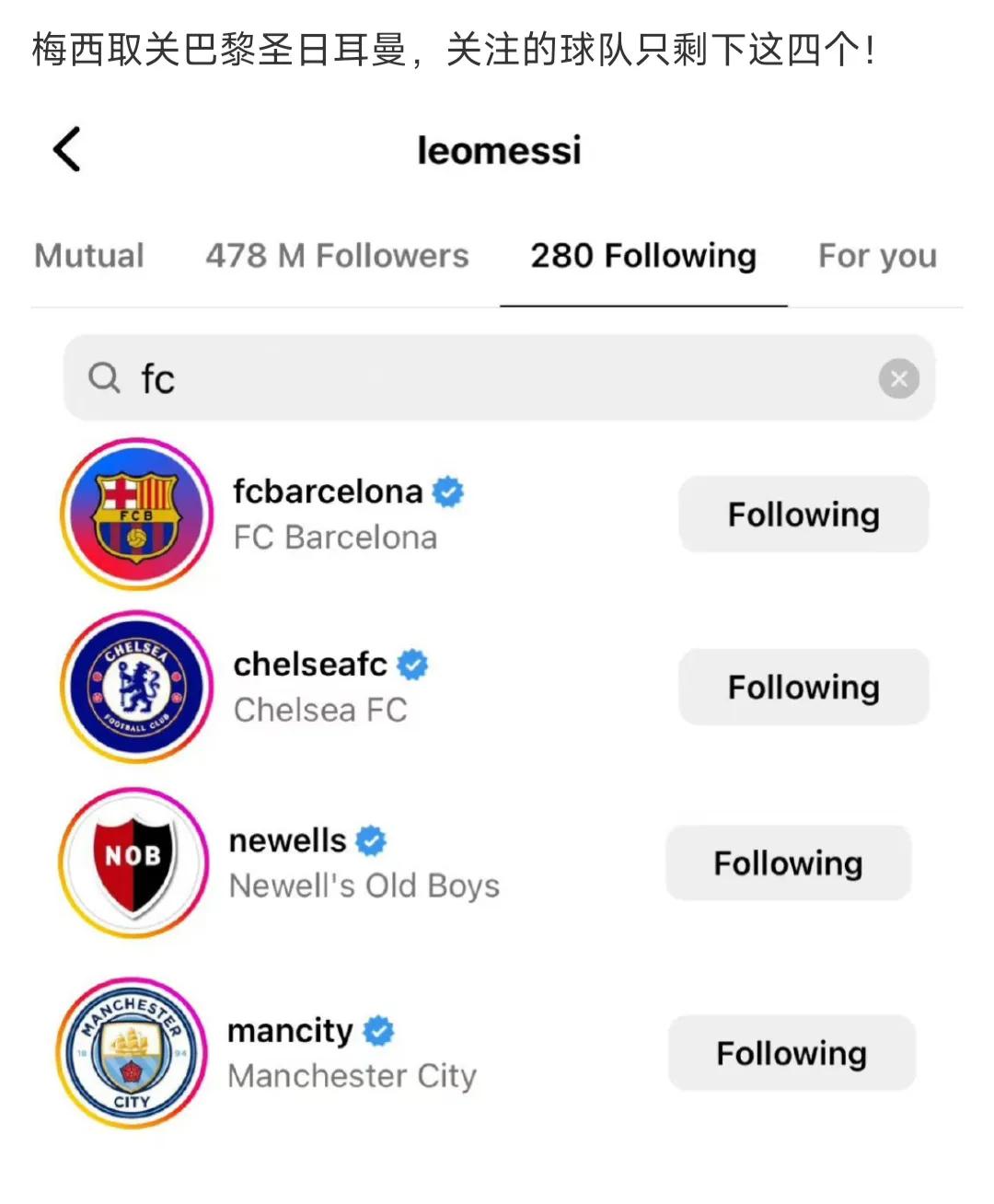Open Newell's Old Boys NOB avatar
This screenshot has width=994, height=1204.
point(133,863)
